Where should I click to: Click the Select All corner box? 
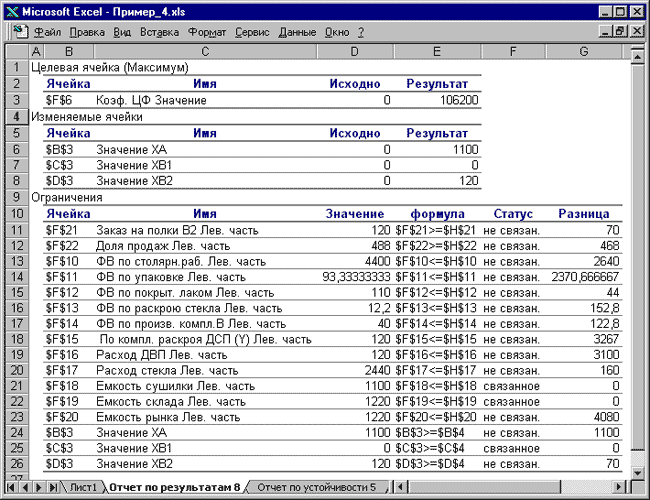pos(15,52)
